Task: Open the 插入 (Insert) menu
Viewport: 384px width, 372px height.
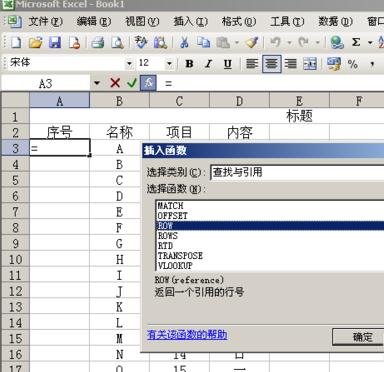Action: 191,22
